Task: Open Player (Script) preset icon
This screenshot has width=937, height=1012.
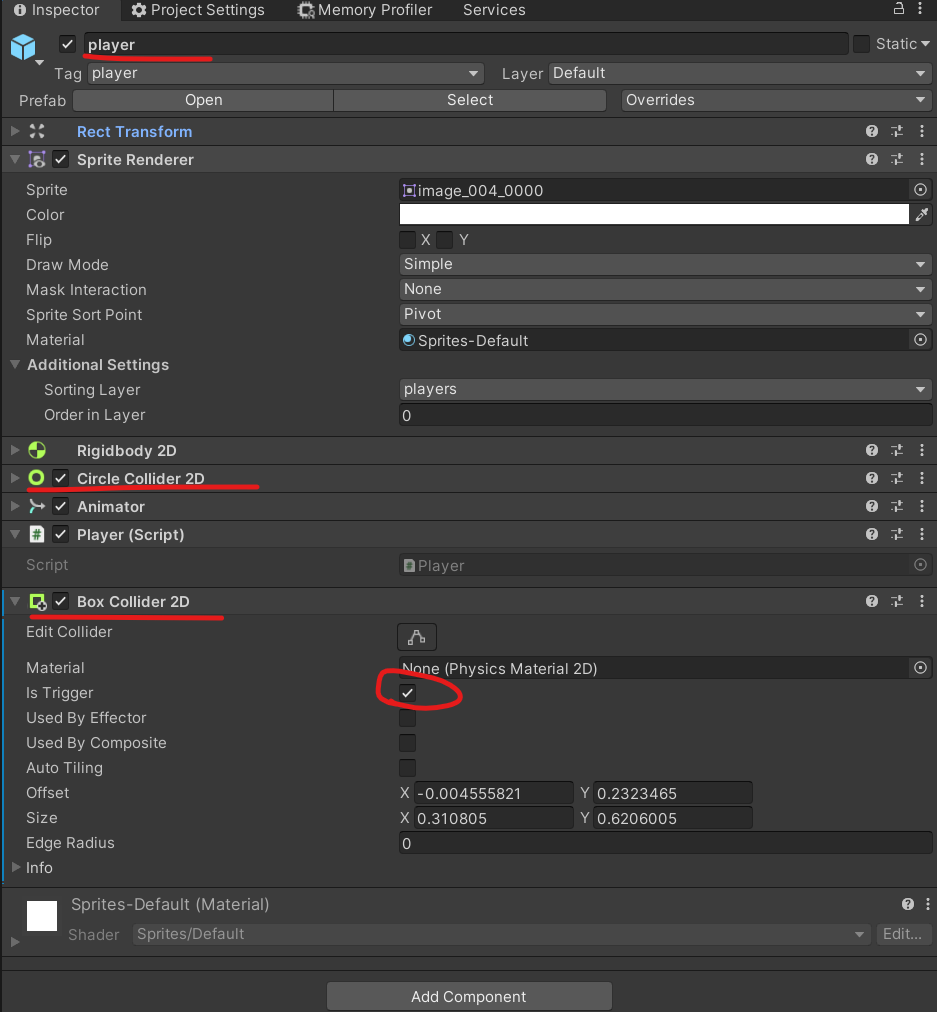Action: pos(897,534)
